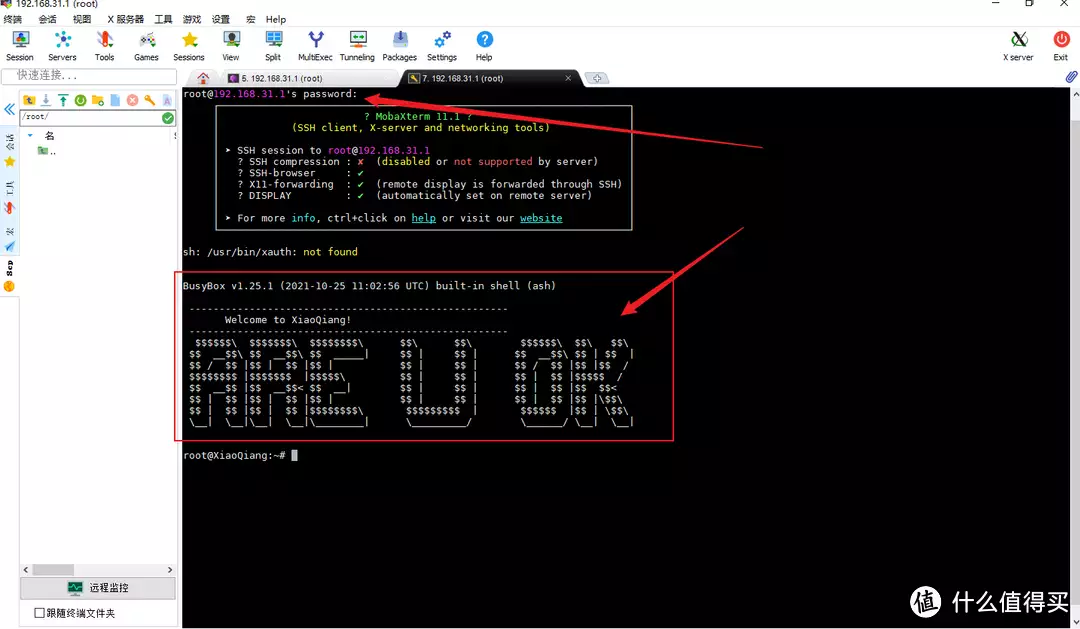Screen dimensions: 1080x629
Task: Create a new folder in SFTP panel
Action: (x=98, y=101)
